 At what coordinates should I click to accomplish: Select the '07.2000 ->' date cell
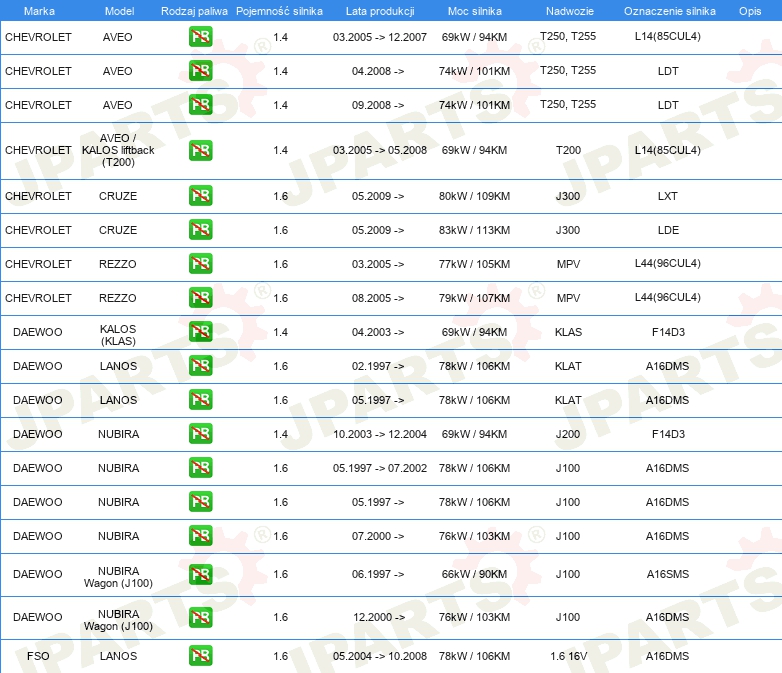[378, 536]
